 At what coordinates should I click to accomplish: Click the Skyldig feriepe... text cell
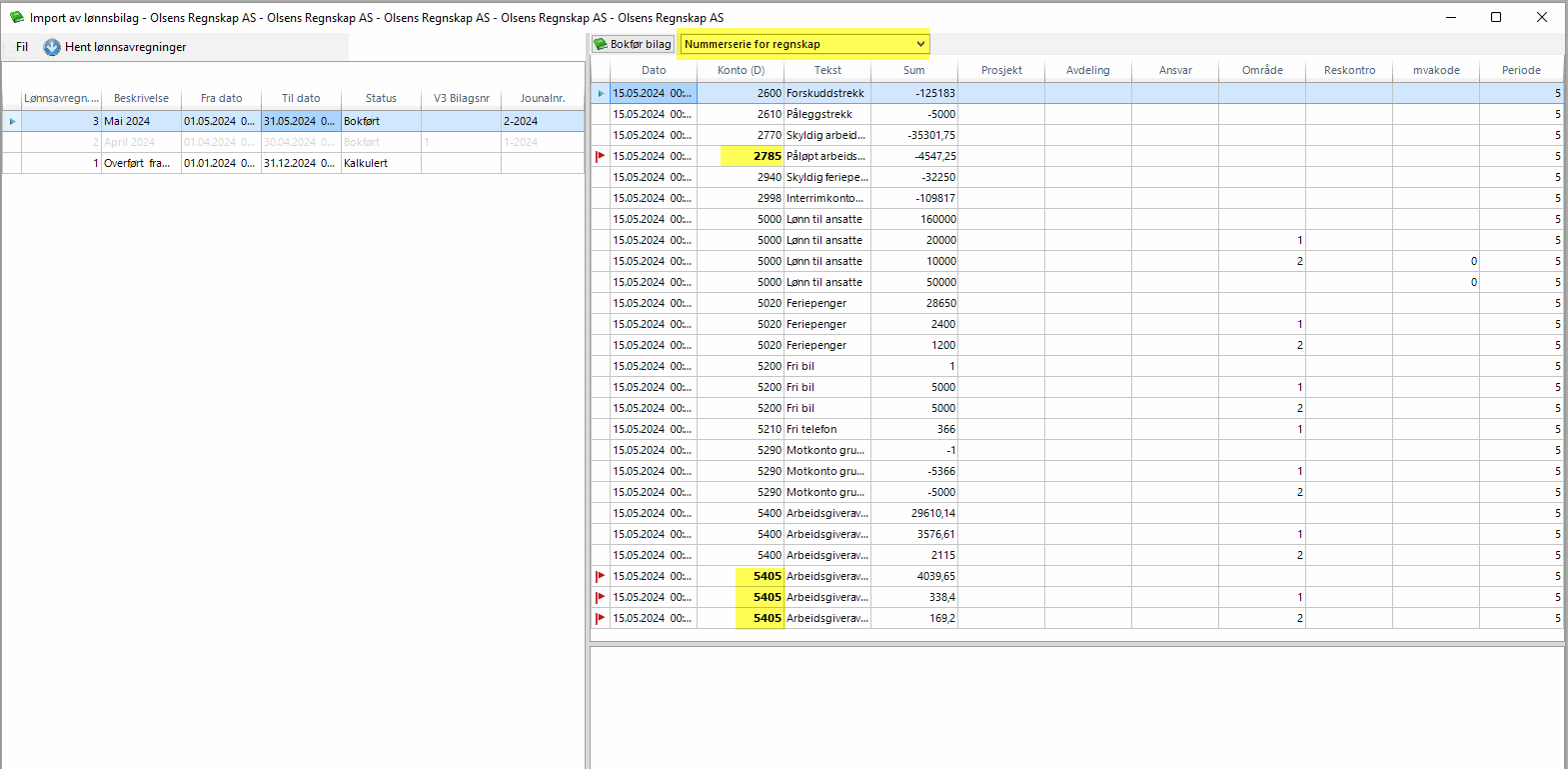[827, 177]
